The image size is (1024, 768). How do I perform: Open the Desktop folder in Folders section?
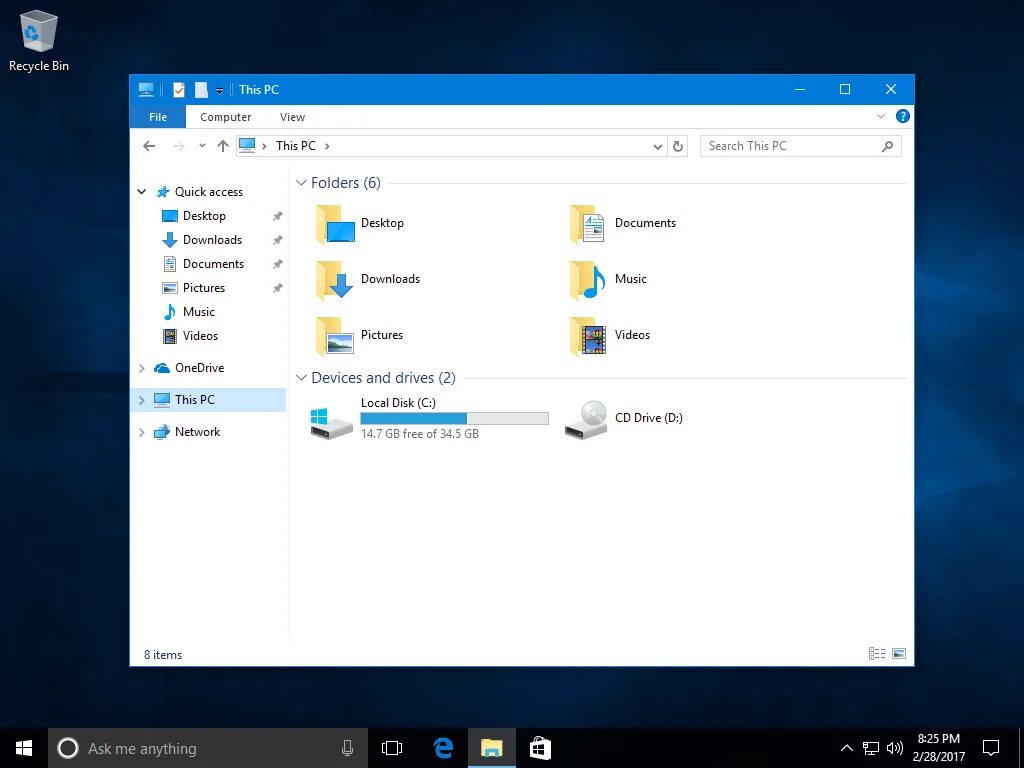pos(360,223)
